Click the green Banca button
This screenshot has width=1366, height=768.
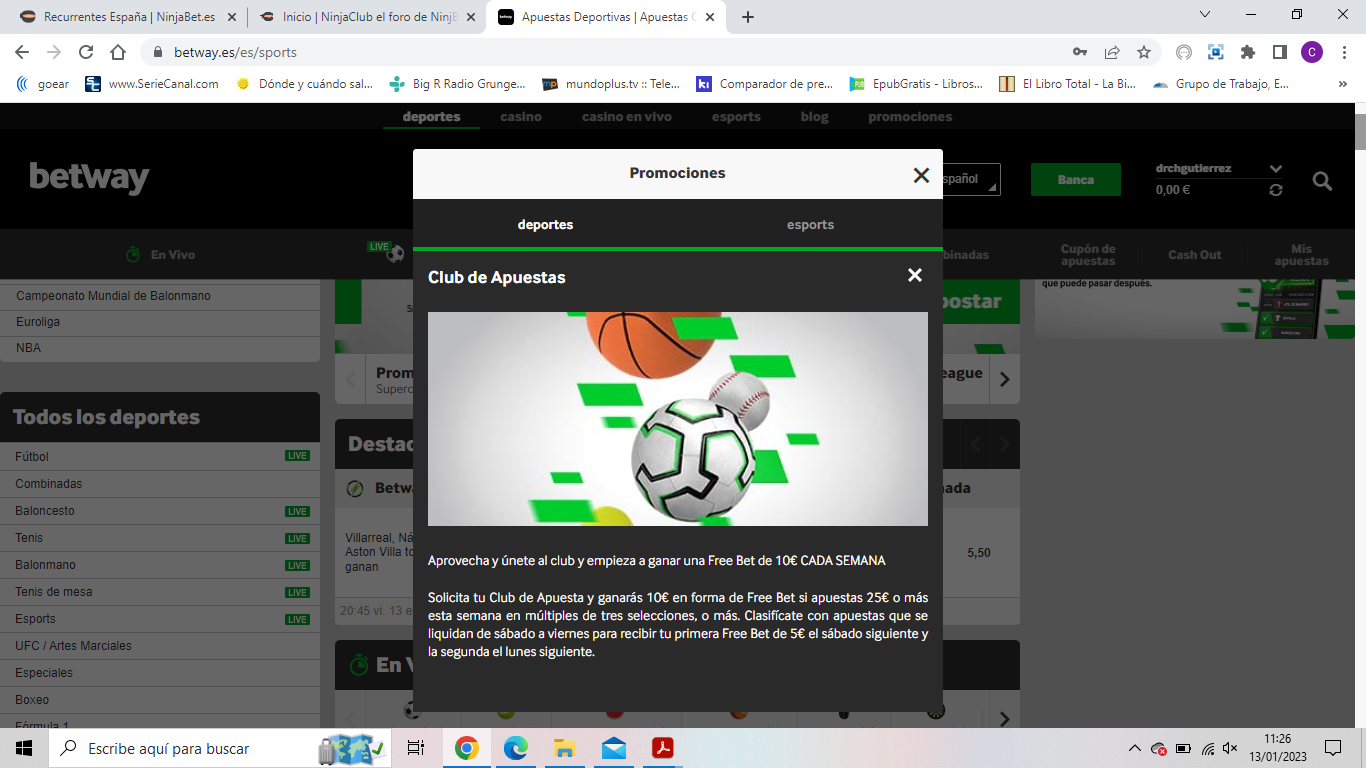1075,179
